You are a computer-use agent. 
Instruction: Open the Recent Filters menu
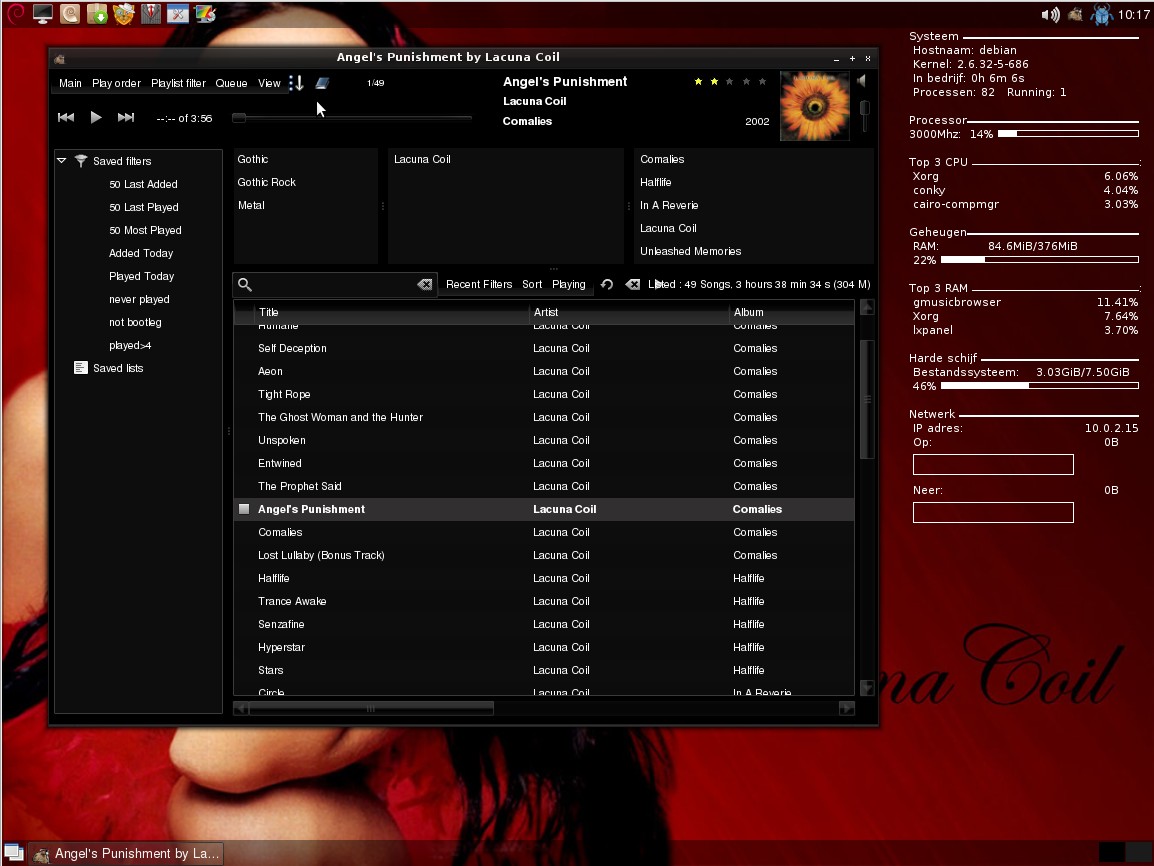(x=479, y=284)
